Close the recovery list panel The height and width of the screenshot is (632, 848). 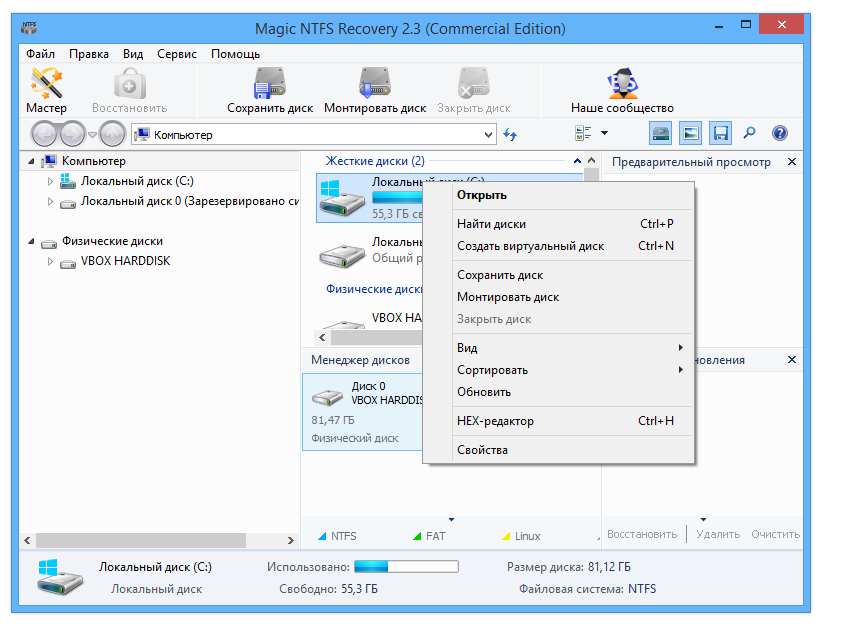792,360
